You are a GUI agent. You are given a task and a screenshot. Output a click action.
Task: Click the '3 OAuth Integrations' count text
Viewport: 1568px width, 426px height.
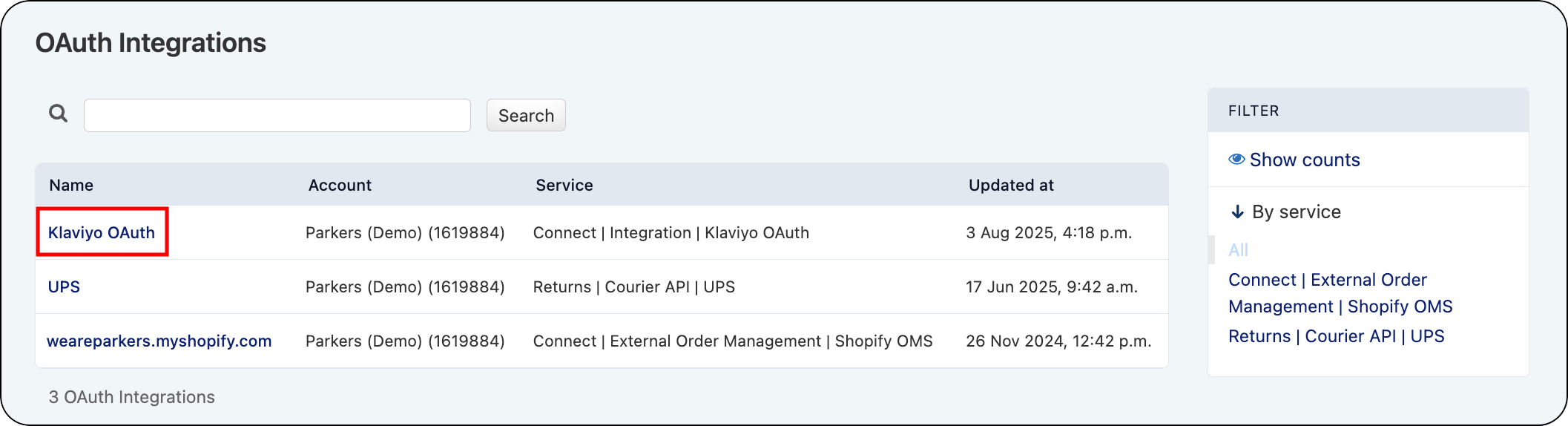point(132,397)
